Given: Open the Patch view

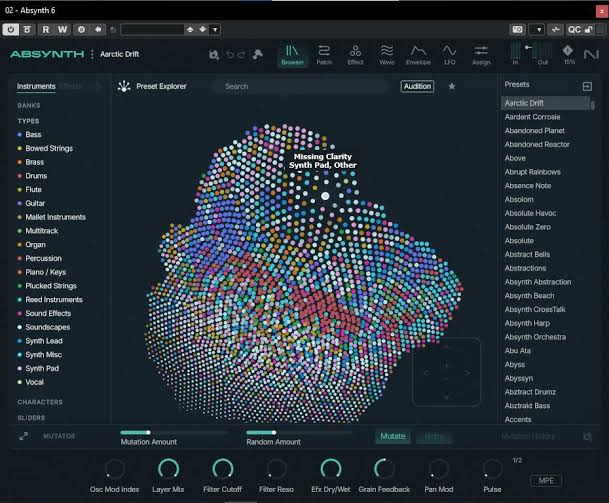Looking at the screenshot, I should (324, 55).
